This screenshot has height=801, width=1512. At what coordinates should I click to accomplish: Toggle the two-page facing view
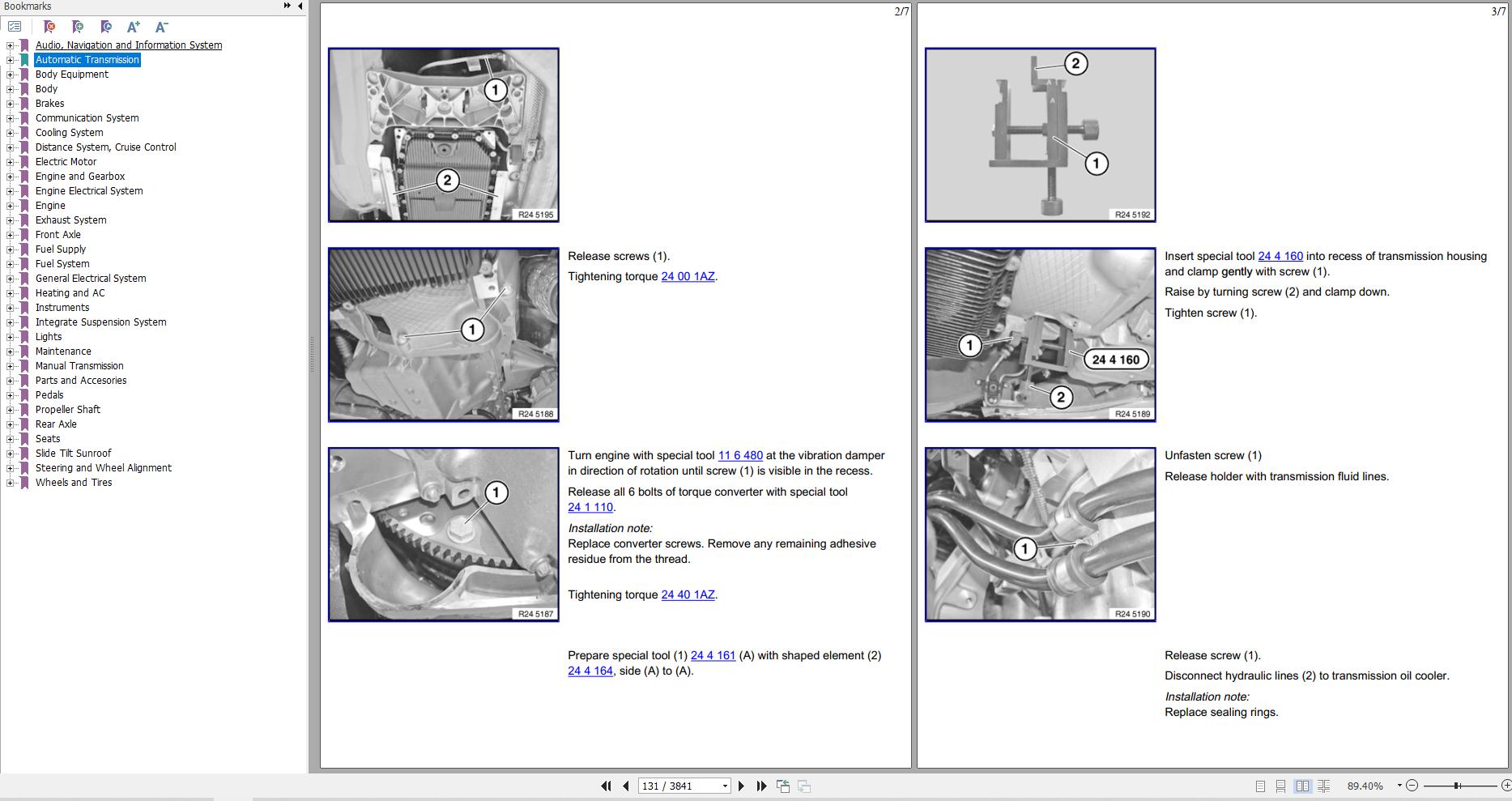coord(1302,786)
